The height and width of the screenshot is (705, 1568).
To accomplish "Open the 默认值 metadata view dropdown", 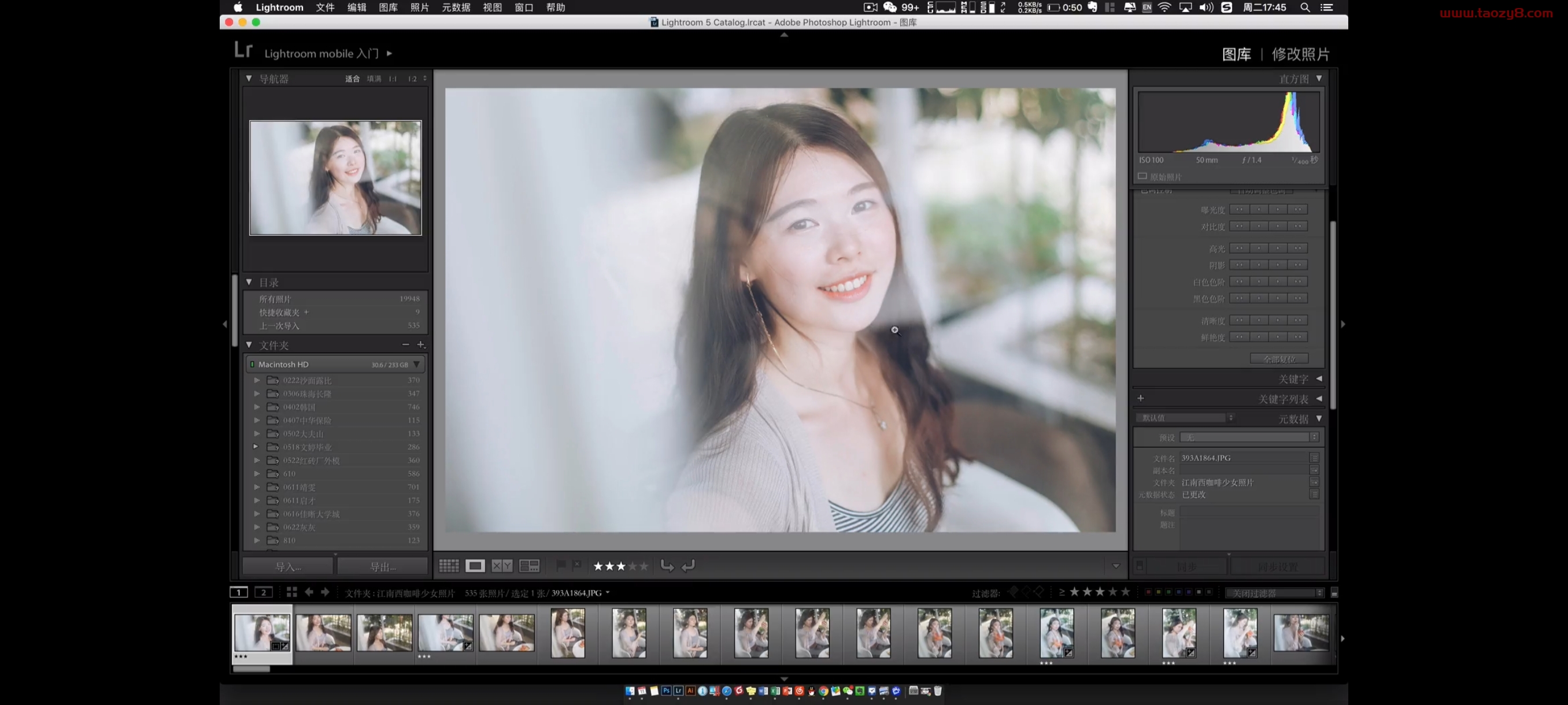I will pyautogui.click(x=1185, y=418).
